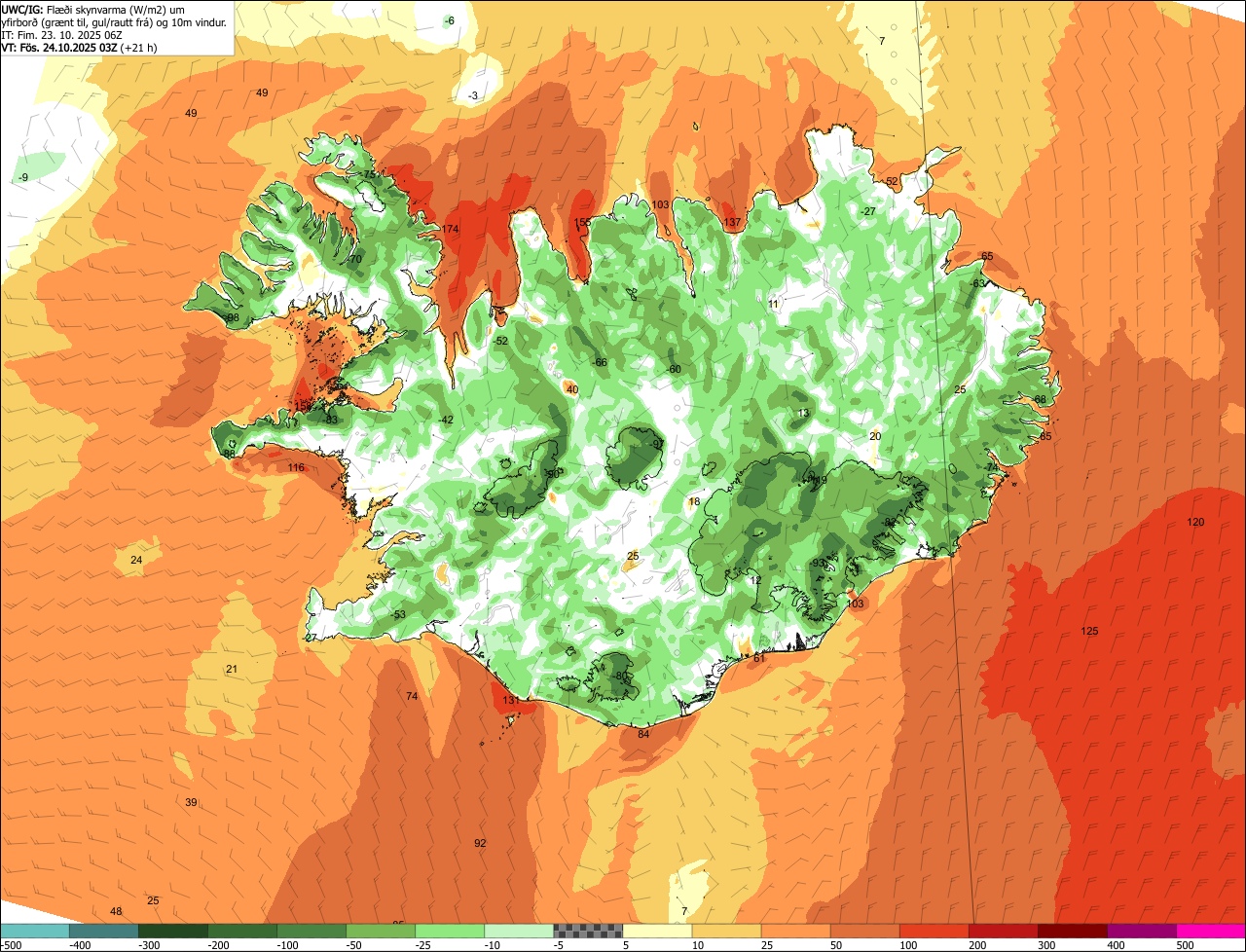Click the 61 value label
This screenshot has width=1246, height=952.
coord(759,658)
